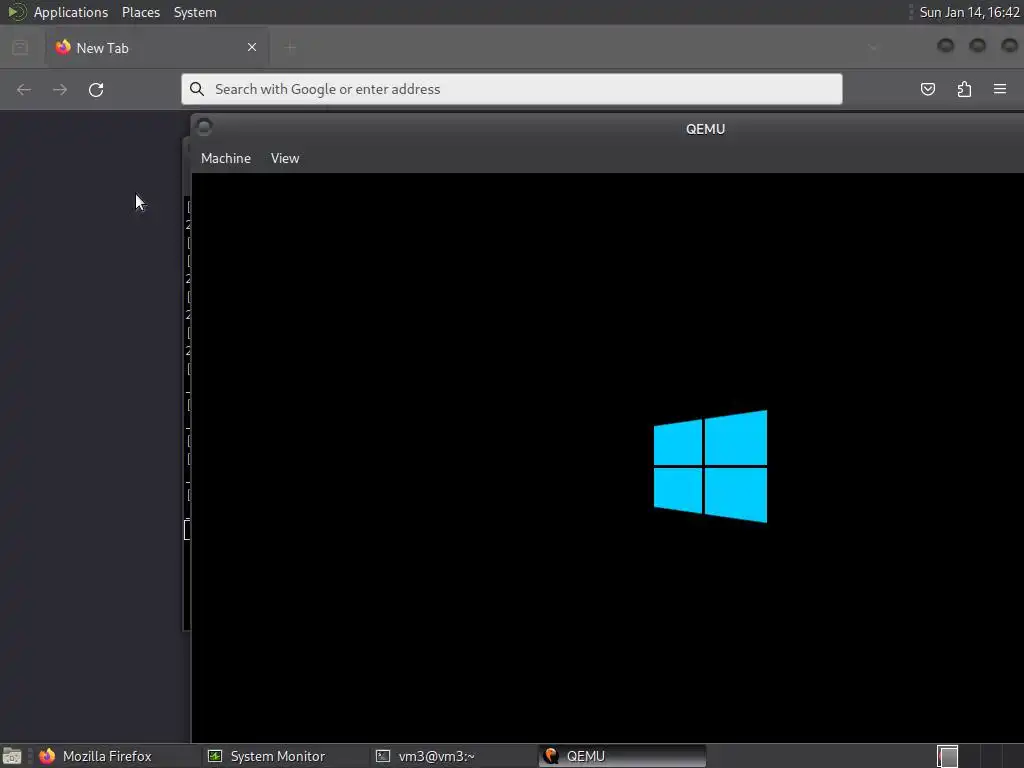This screenshot has height=768, width=1024.
Task: Open the Pocket save icon
Action: tap(927, 89)
